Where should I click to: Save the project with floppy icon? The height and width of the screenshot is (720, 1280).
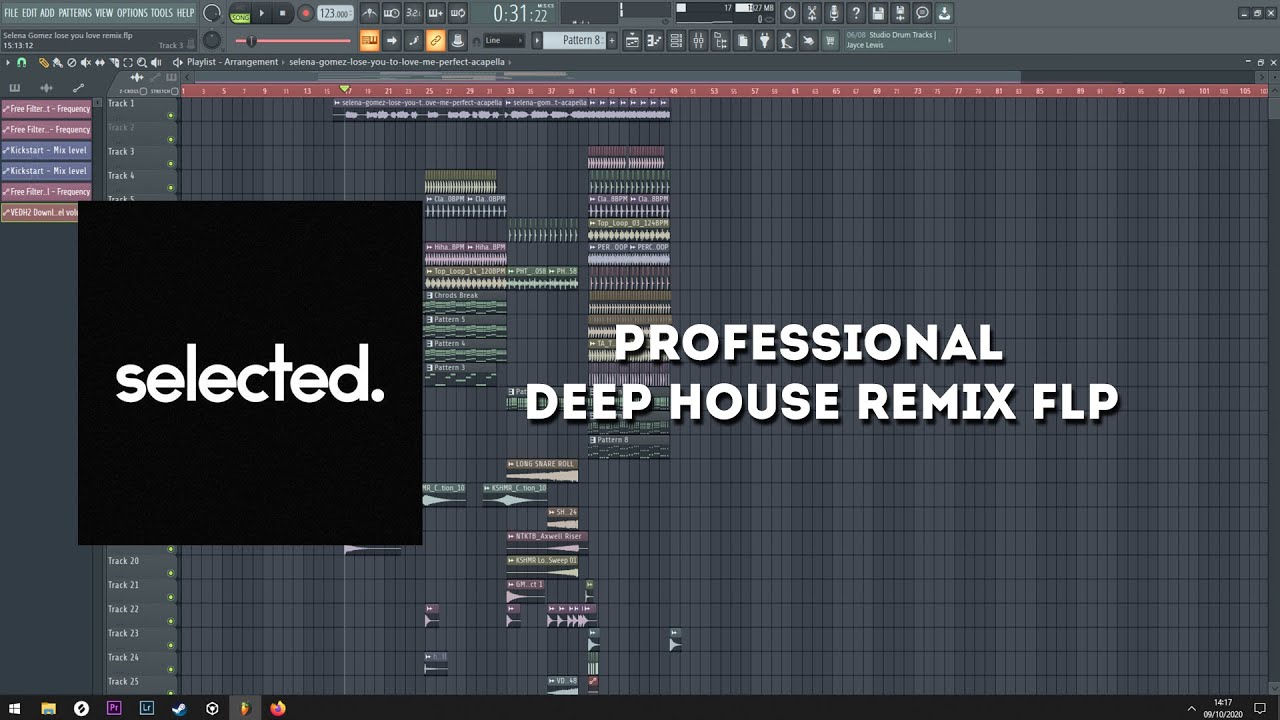878,13
